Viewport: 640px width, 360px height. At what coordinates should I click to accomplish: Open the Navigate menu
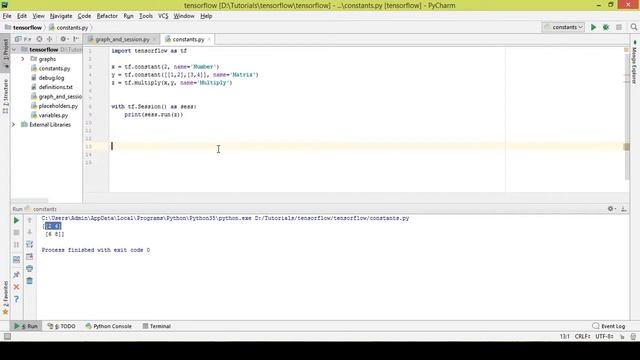click(61, 16)
